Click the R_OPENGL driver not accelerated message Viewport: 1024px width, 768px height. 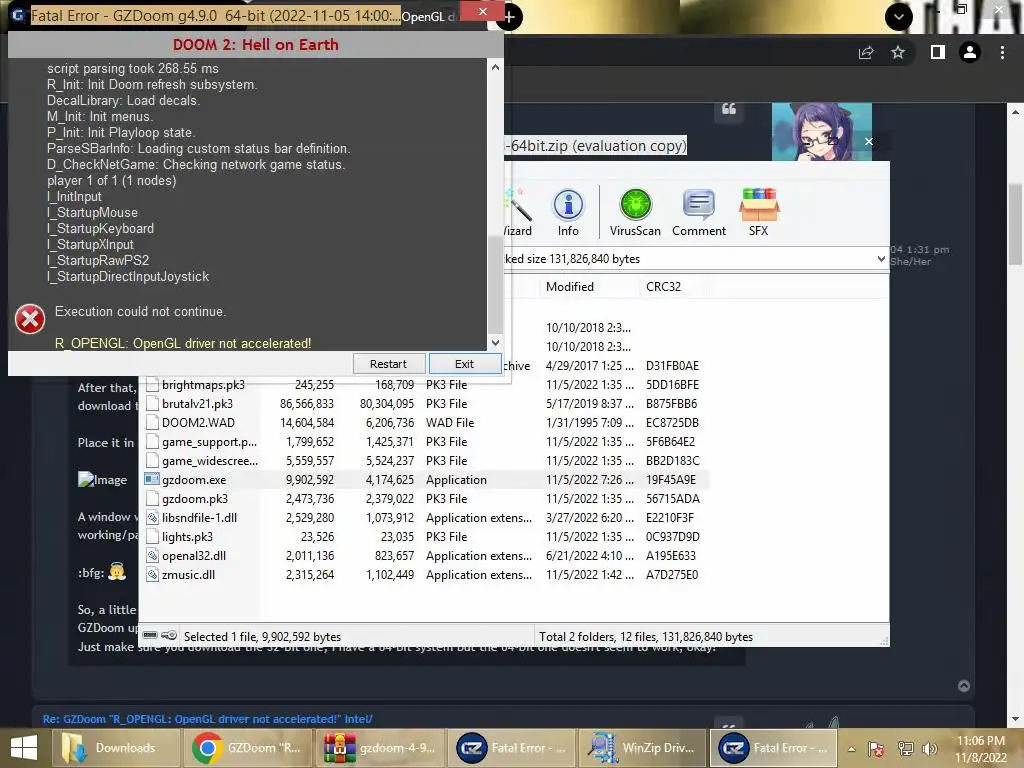tap(183, 343)
